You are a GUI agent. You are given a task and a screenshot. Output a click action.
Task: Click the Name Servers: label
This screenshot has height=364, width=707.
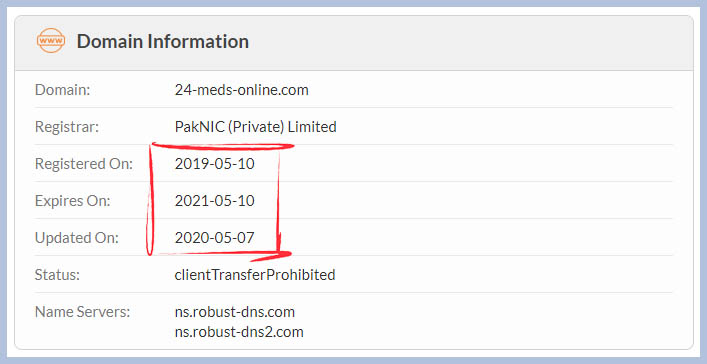[x=83, y=312]
